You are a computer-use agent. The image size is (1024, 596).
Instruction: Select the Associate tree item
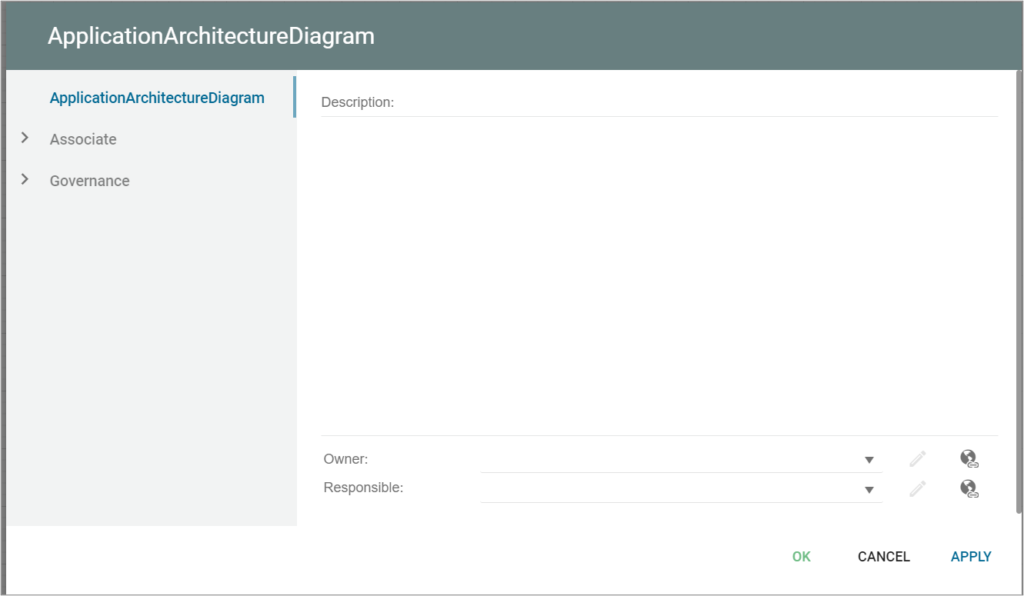pyautogui.click(x=82, y=138)
